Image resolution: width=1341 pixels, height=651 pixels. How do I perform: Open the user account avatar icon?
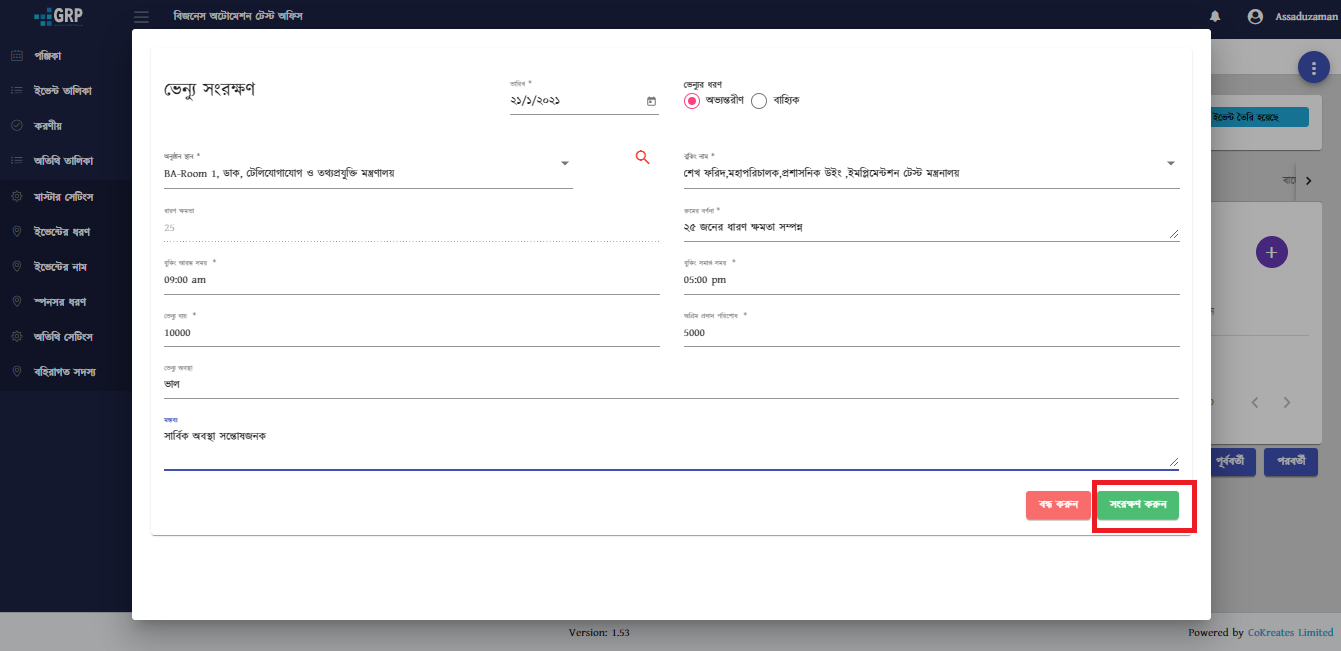[1255, 17]
